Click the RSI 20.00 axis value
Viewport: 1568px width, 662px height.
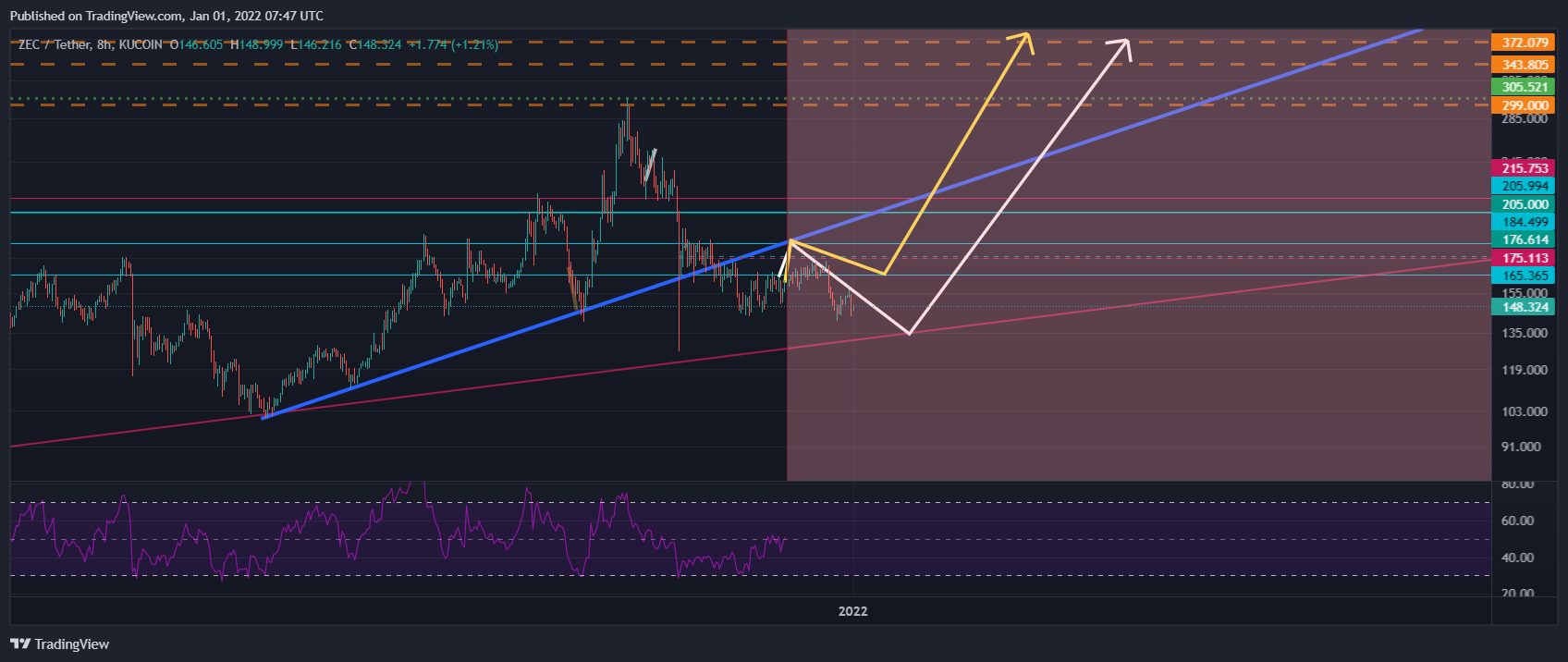click(x=1518, y=593)
